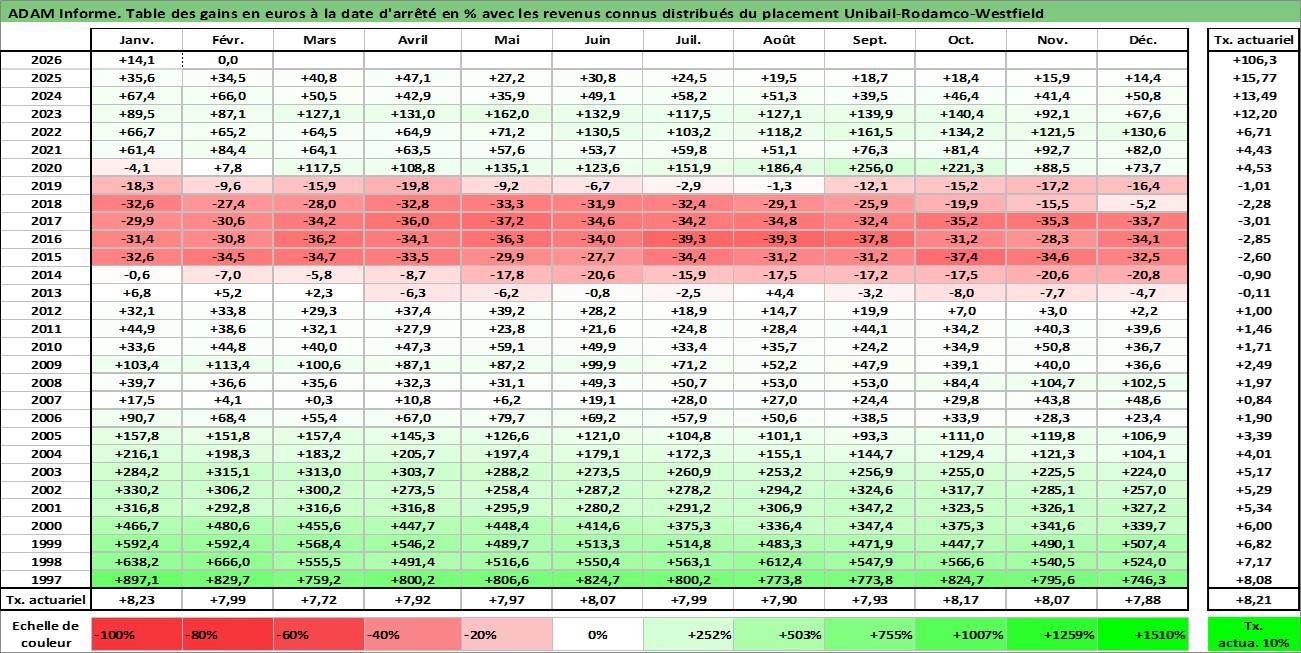The width and height of the screenshot is (1301, 653).
Task: Click the +15,77 actuarial rate for 2025
Action: 1254,78
